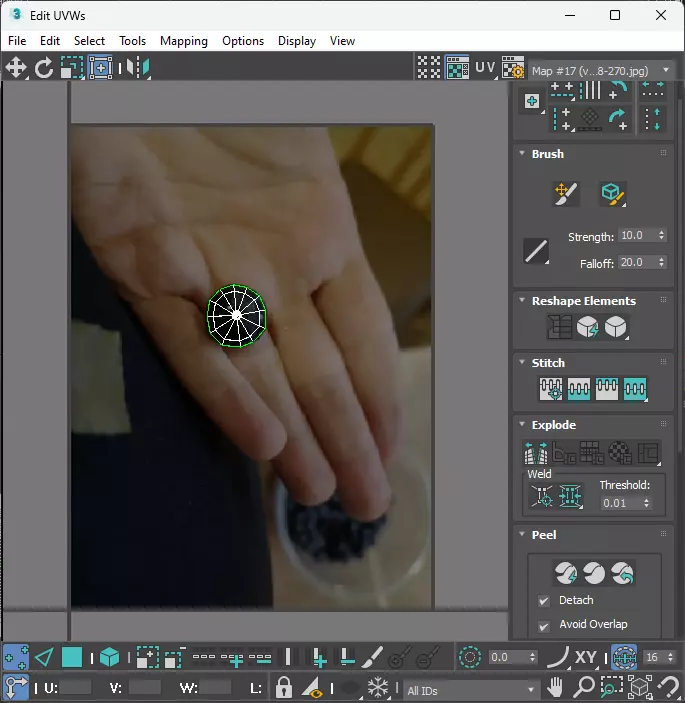685x703 pixels.
Task: Click the Weld Threshold value field
Action: [621, 503]
